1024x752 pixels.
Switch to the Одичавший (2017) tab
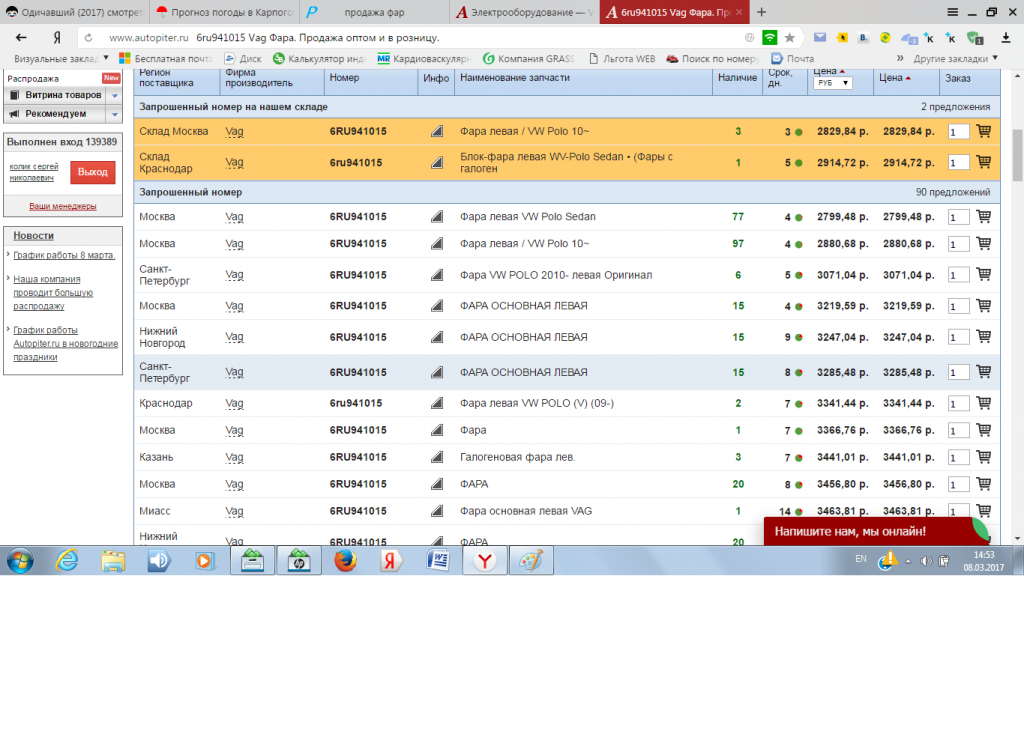[x=75, y=12]
